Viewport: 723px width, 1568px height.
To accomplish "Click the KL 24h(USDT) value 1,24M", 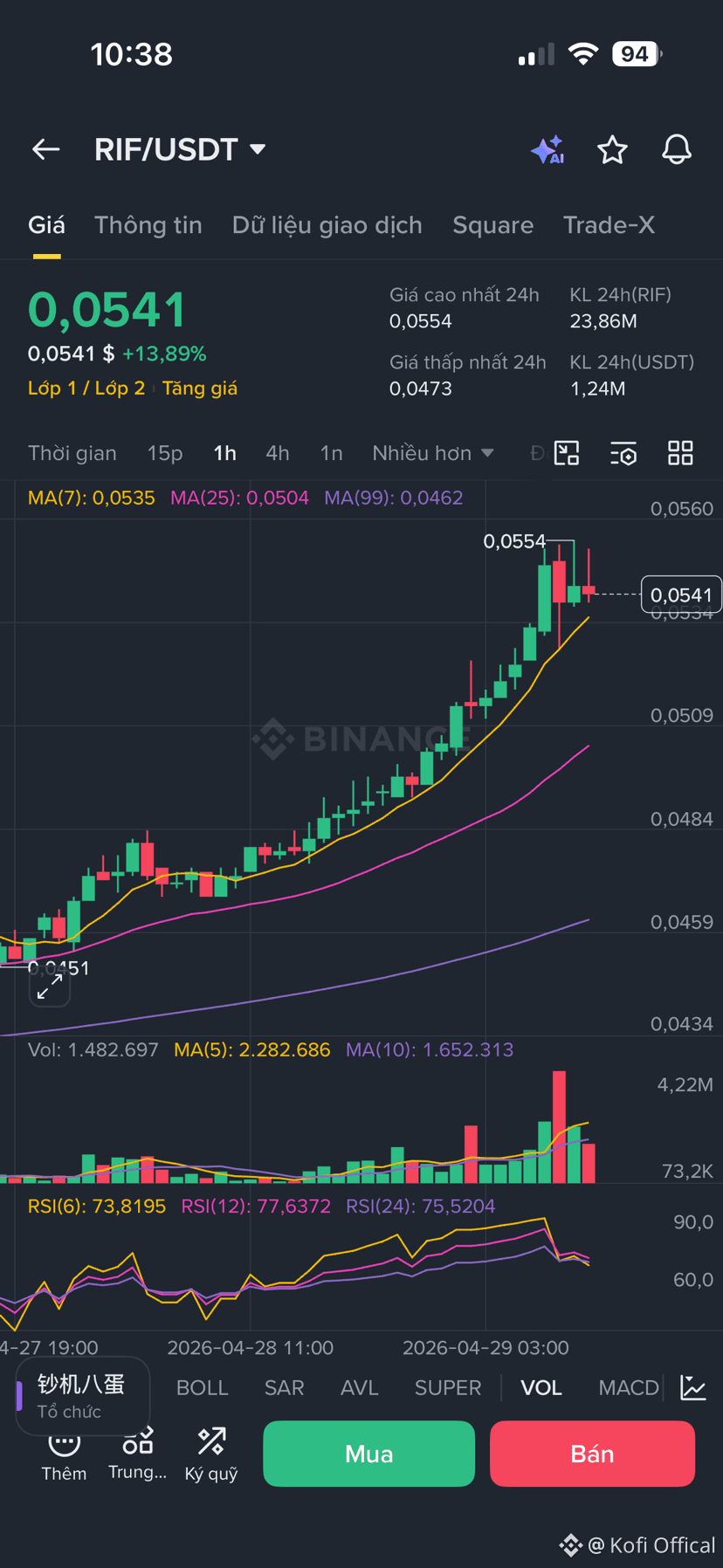I will (597, 389).
